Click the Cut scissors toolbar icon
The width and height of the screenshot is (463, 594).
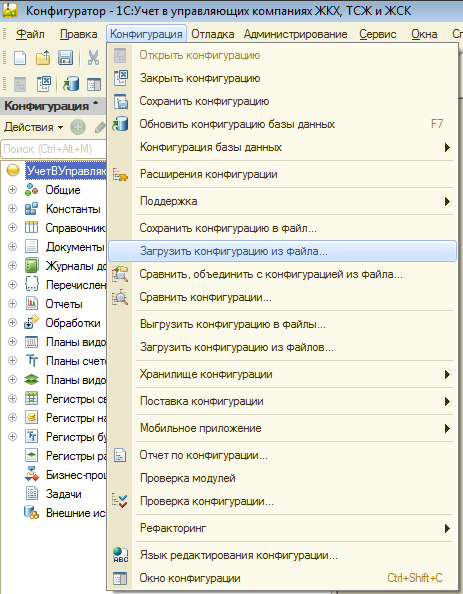[x=93, y=58]
